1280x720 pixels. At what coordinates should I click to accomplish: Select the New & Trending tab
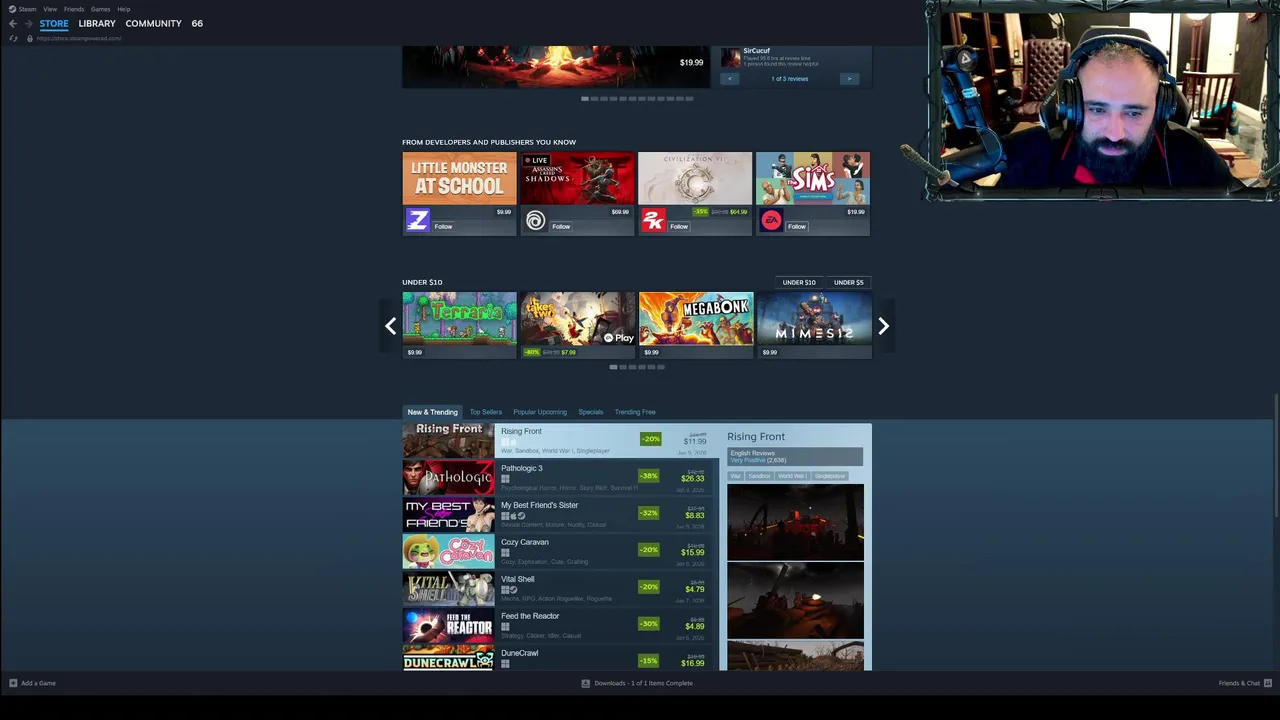pyautogui.click(x=432, y=412)
